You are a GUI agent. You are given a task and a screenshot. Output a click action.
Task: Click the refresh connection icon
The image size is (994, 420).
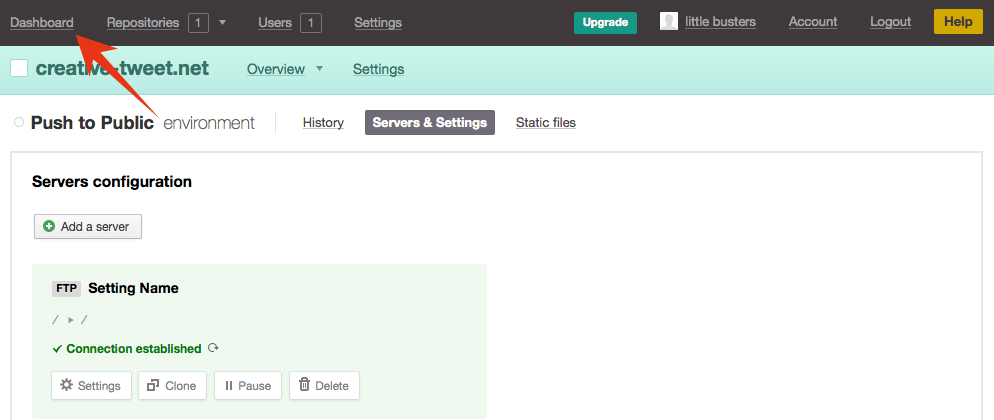coord(213,349)
